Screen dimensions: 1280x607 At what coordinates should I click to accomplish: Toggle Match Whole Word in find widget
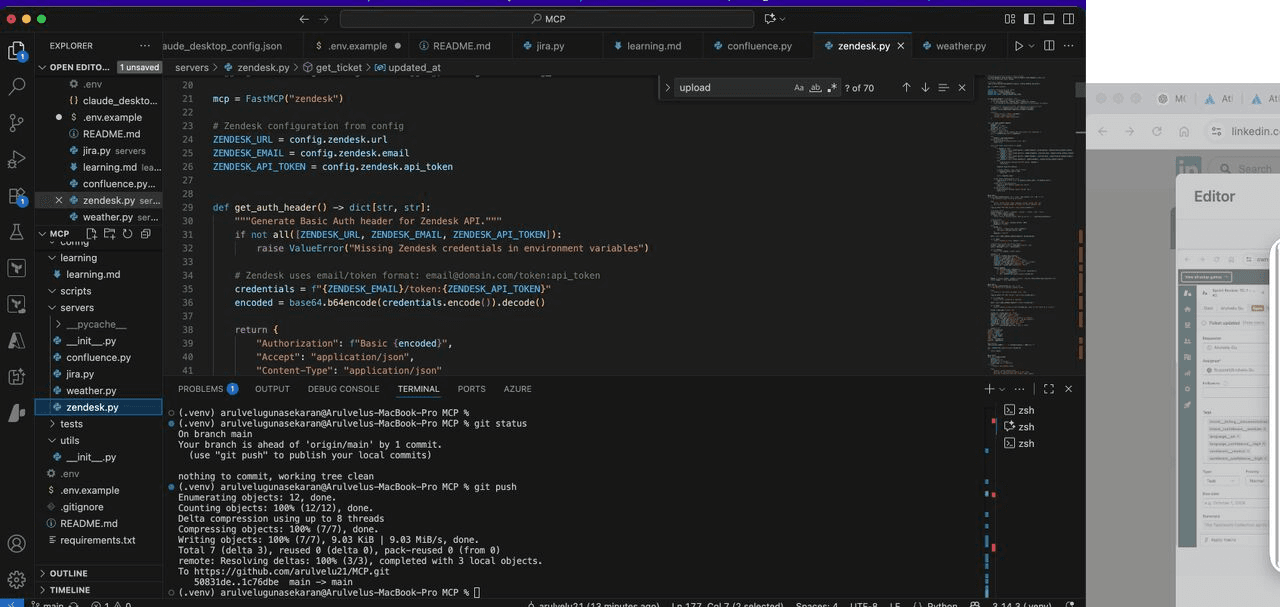point(815,88)
